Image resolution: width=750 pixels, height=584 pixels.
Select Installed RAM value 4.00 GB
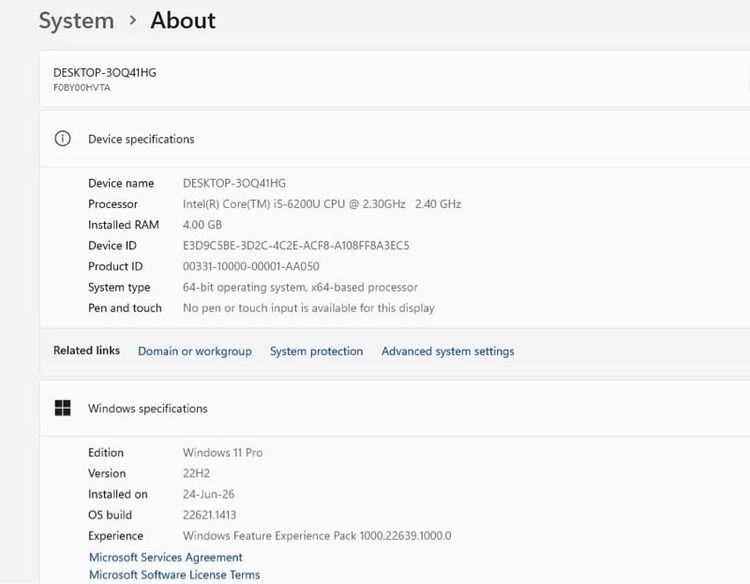click(202, 225)
